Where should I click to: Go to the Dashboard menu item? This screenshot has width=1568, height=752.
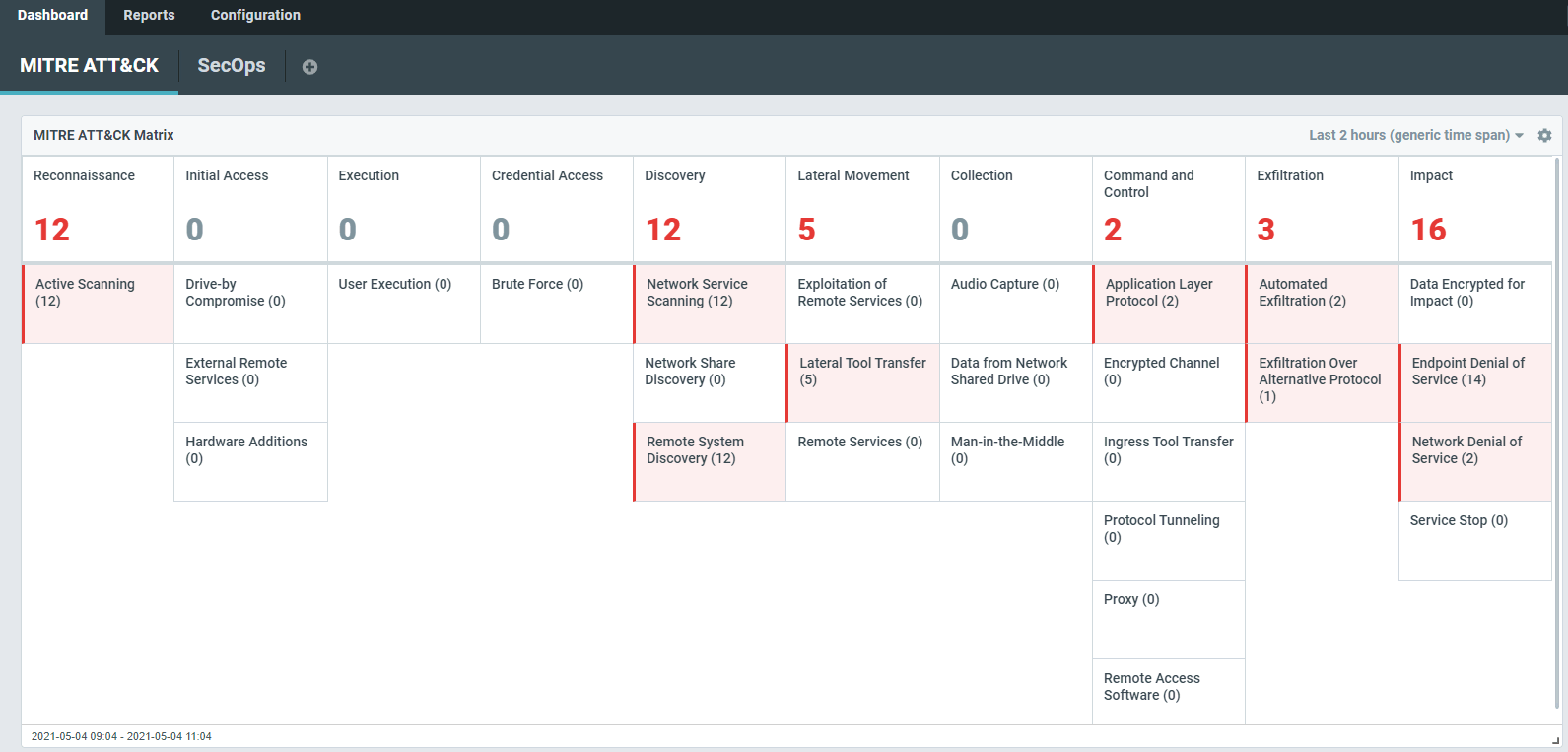(52, 15)
